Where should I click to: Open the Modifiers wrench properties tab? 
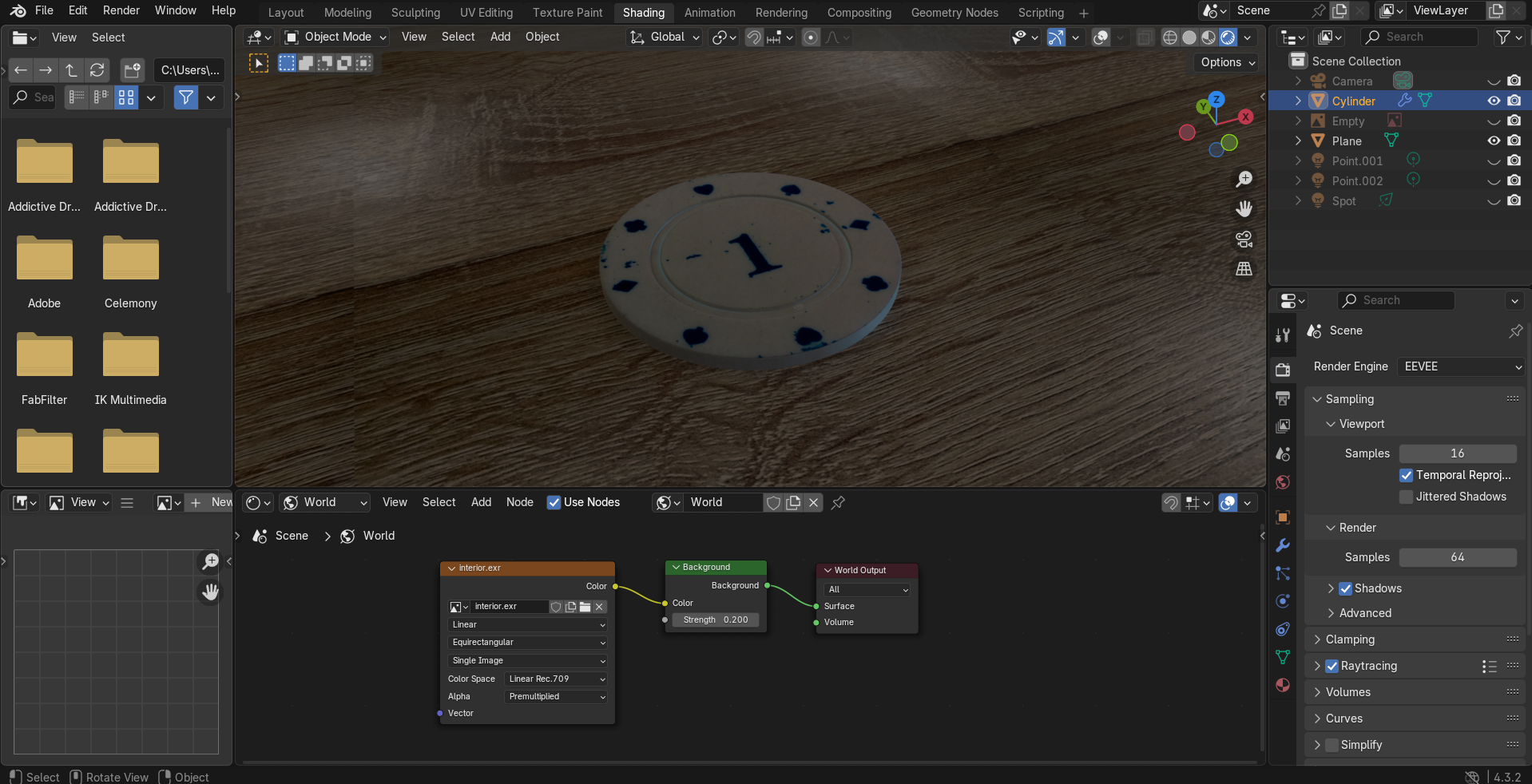(1283, 545)
